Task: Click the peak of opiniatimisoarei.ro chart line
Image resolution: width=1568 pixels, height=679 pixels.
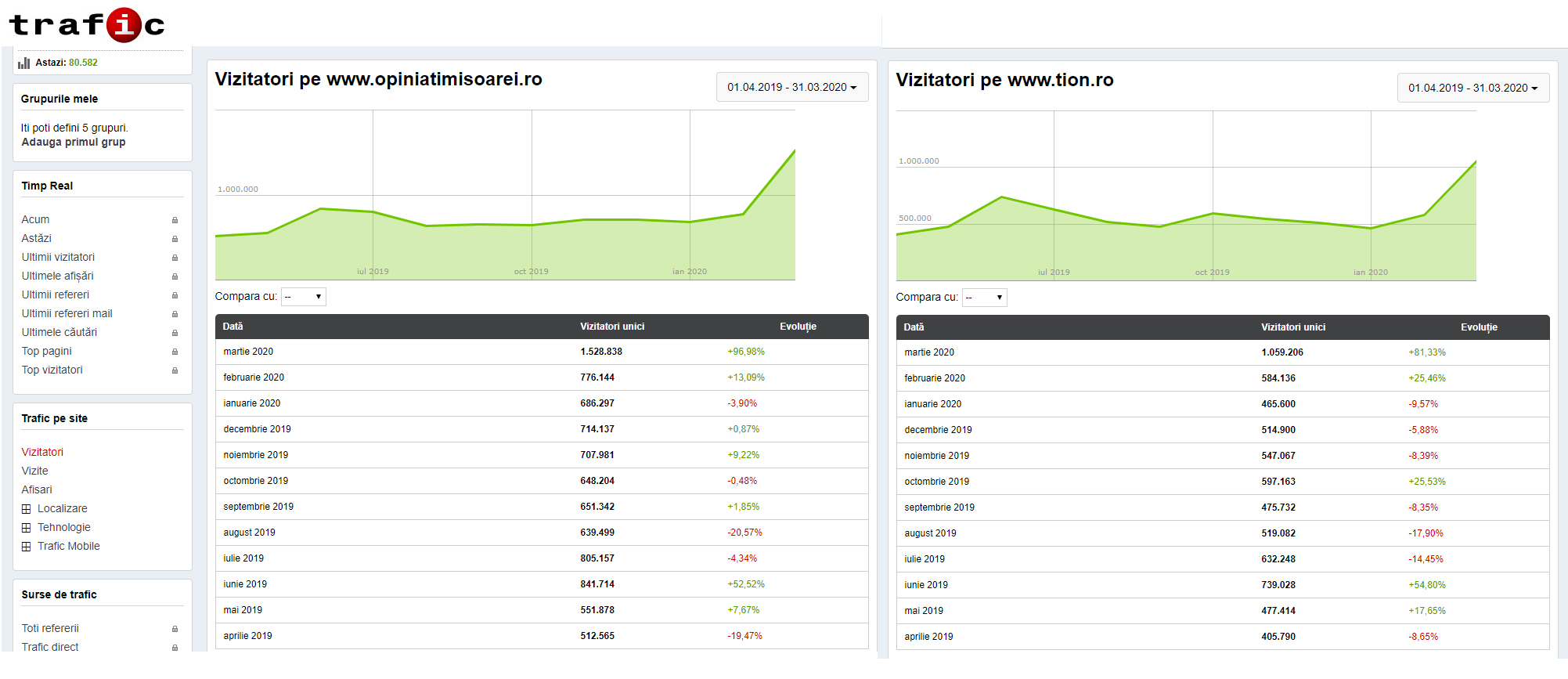Action: (x=794, y=151)
